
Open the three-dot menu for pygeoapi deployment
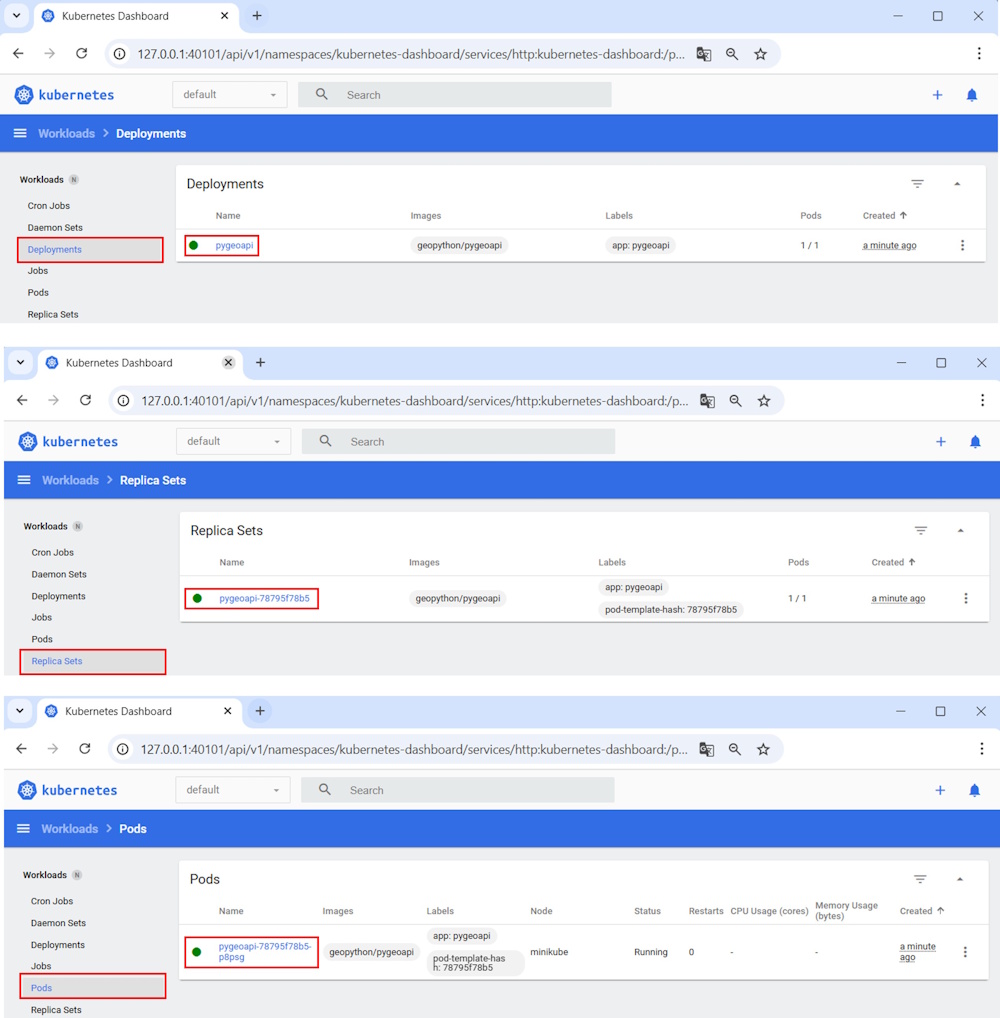coord(963,245)
